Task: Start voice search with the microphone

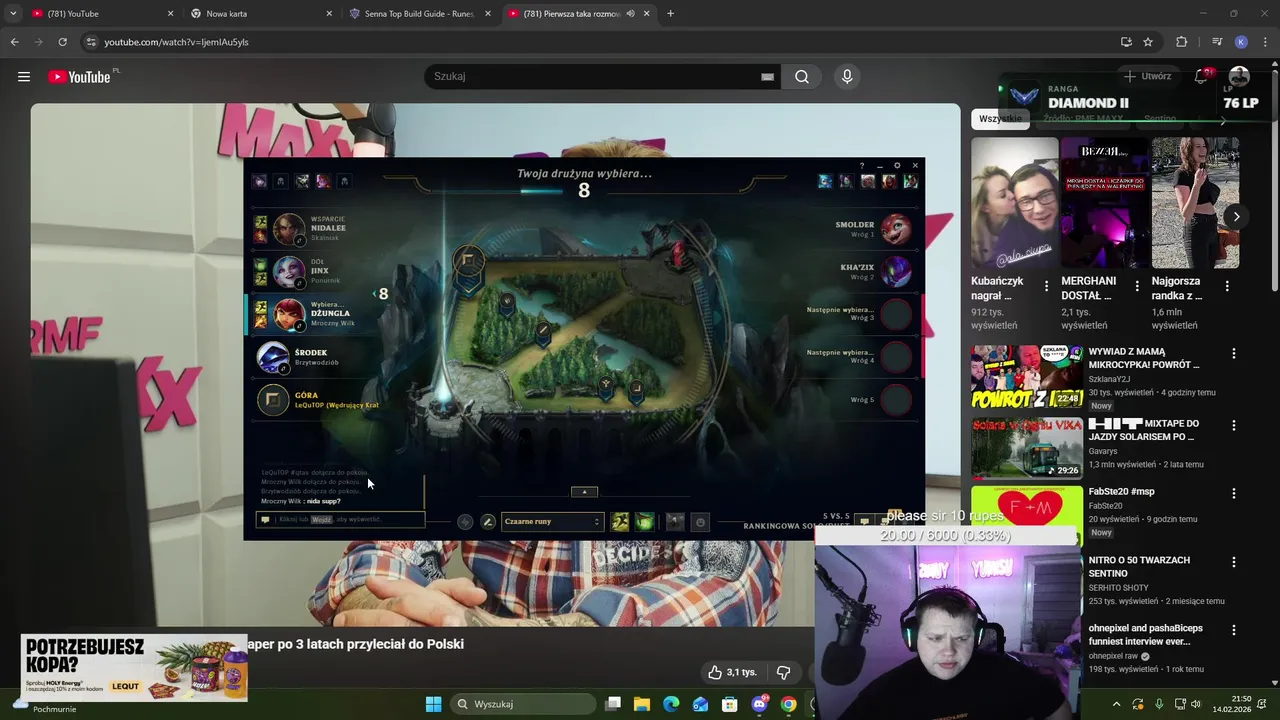Action: click(x=847, y=77)
